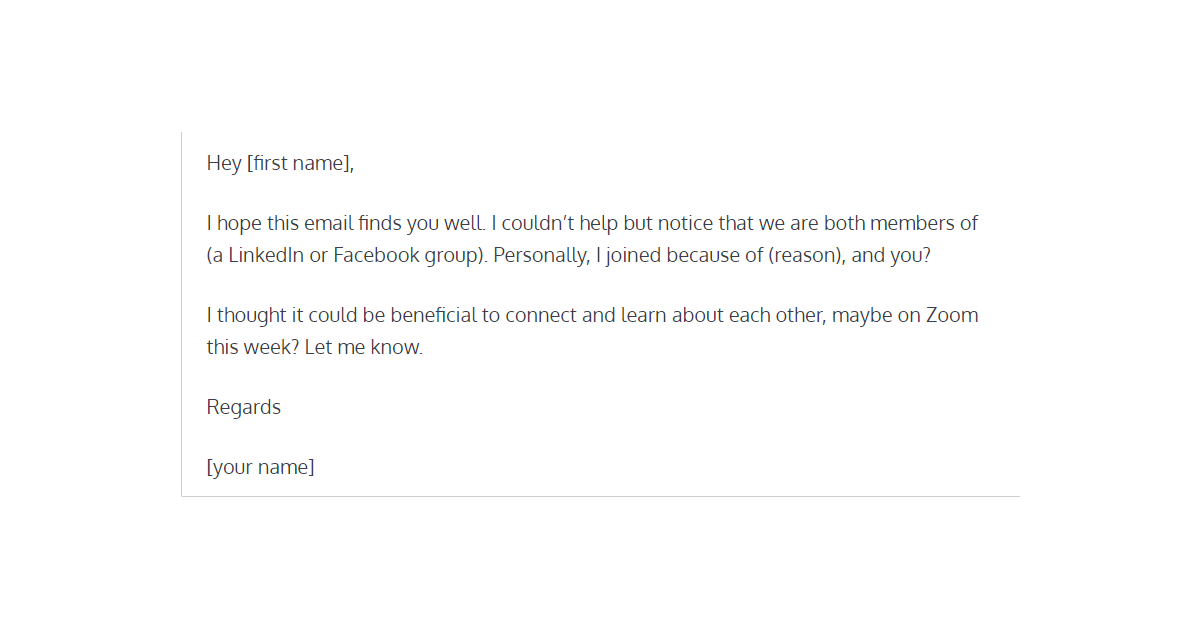Click the word "Zoom" in the template
Image resolution: width=1200 pixels, height=630 pixels.
point(951,315)
